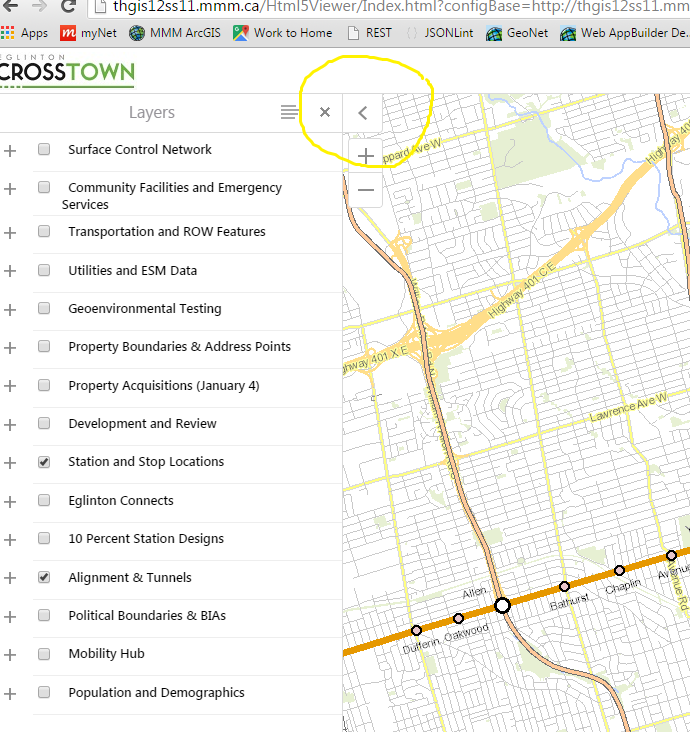The width and height of the screenshot is (690, 732).
Task: Click the browser address bar URL
Action: 401,7
